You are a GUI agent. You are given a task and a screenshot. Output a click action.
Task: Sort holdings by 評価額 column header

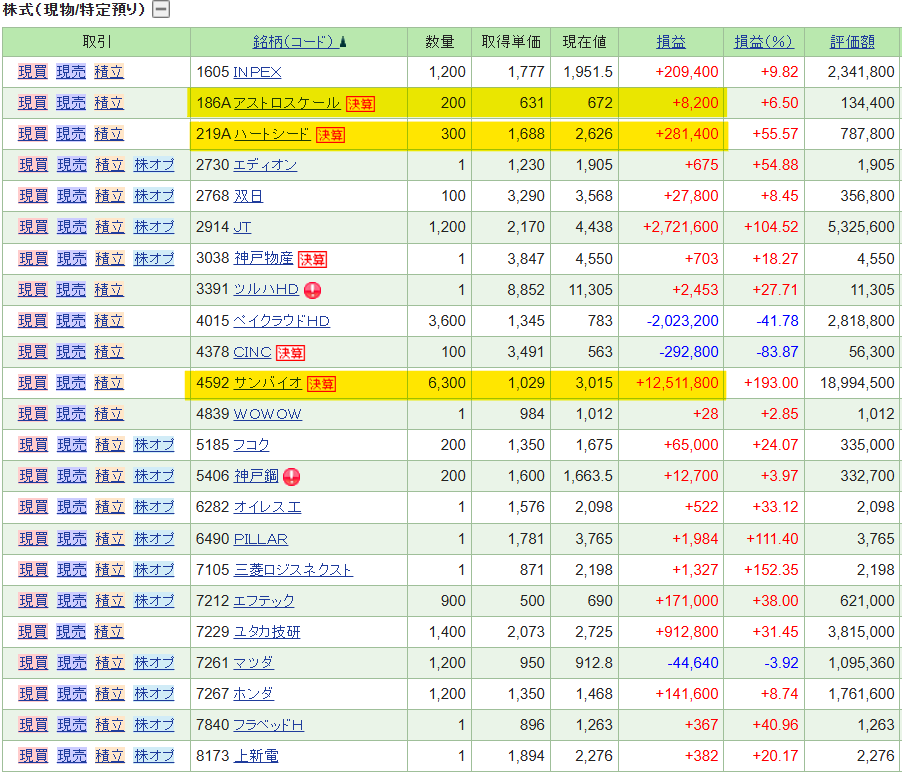pos(852,42)
